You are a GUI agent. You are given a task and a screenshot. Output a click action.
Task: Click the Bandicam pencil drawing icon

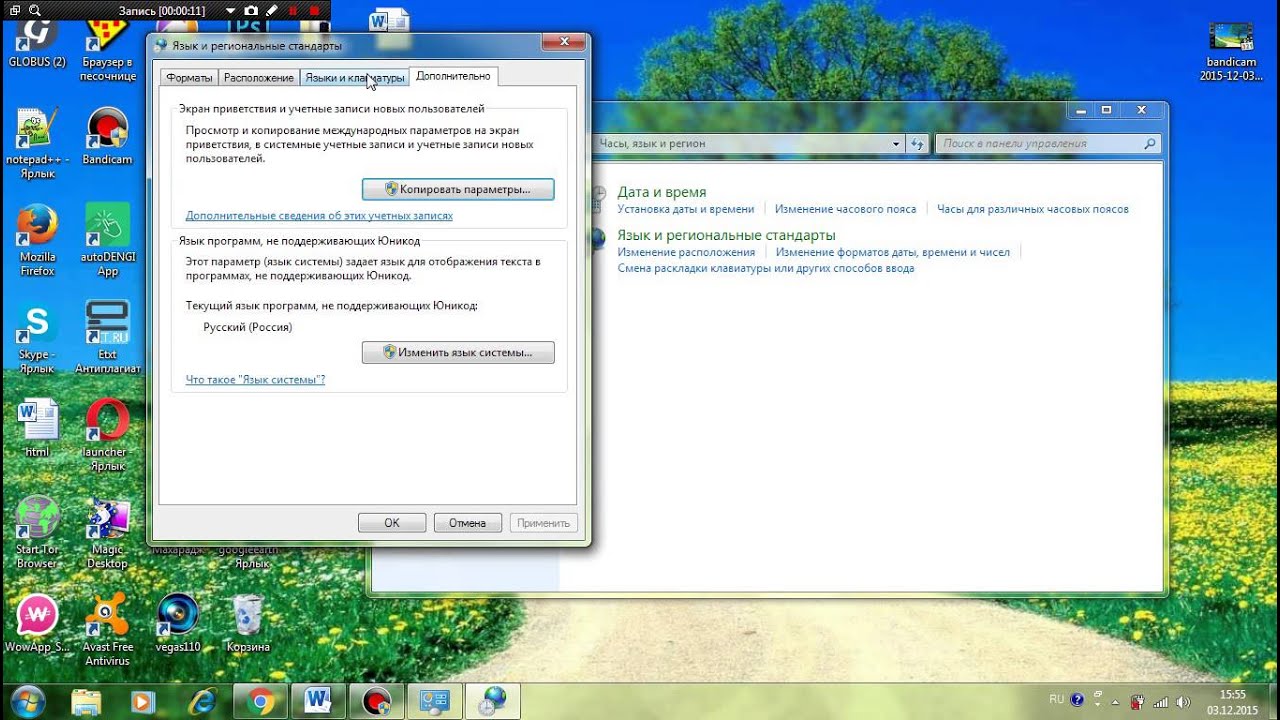click(x=272, y=10)
